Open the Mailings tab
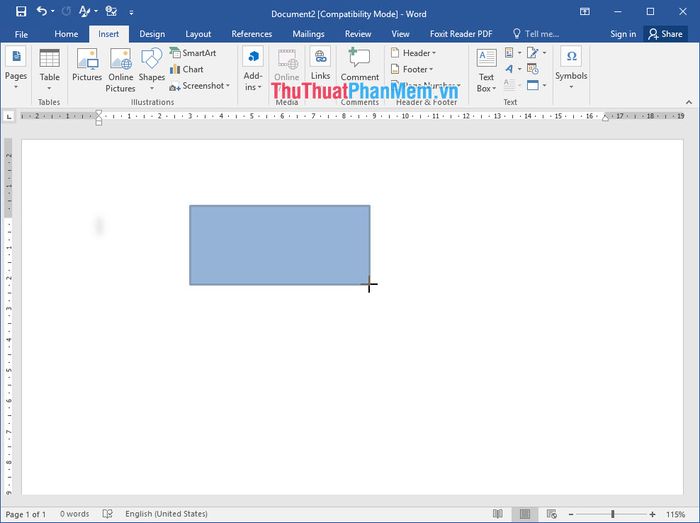The image size is (700, 523). (x=308, y=34)
